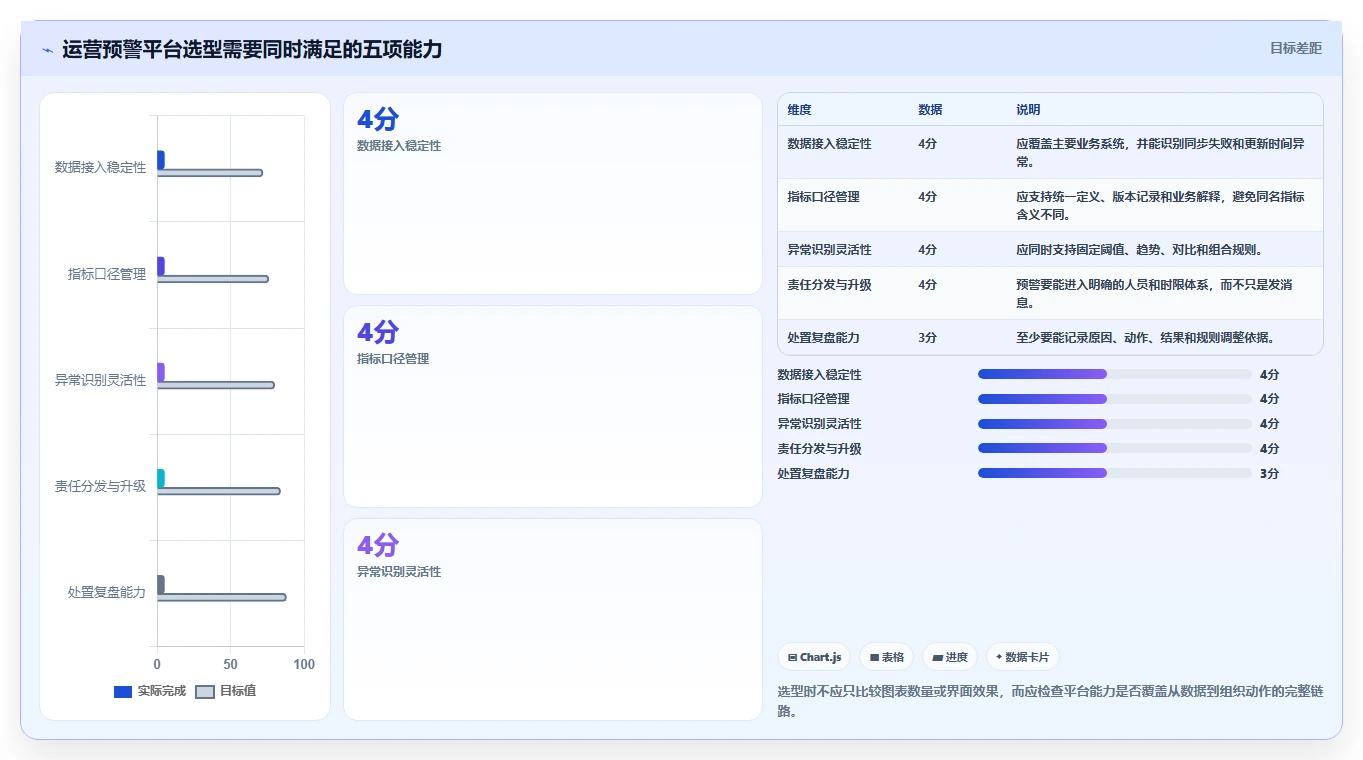
Task: Click the 数据接入稳定性 label in the progress list
Action: pyautogui.click(x=820, y=375)
